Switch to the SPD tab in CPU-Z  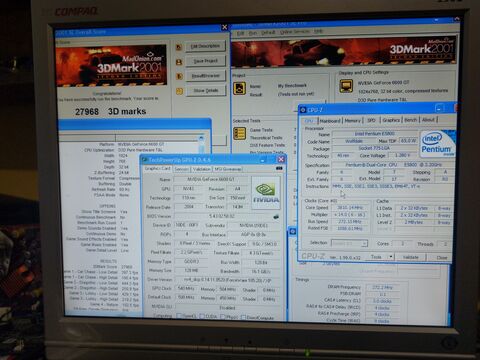pos(371,120)
